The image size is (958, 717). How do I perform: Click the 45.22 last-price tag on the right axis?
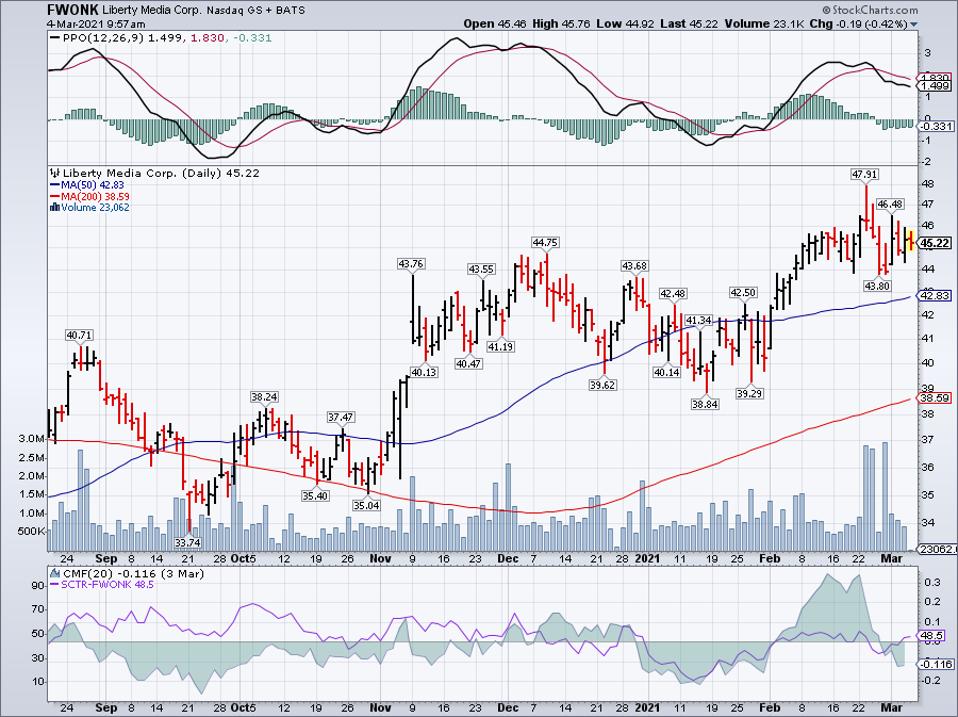click(935, 244)
